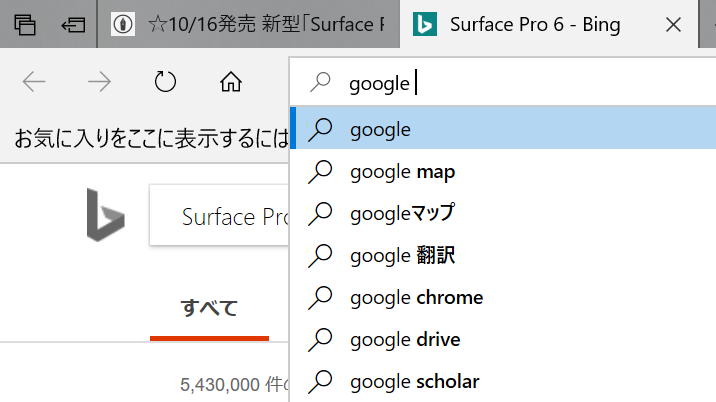Choose the google scholar suggestion
Screen dimensions: 716x402
click(x=503, y=381)
